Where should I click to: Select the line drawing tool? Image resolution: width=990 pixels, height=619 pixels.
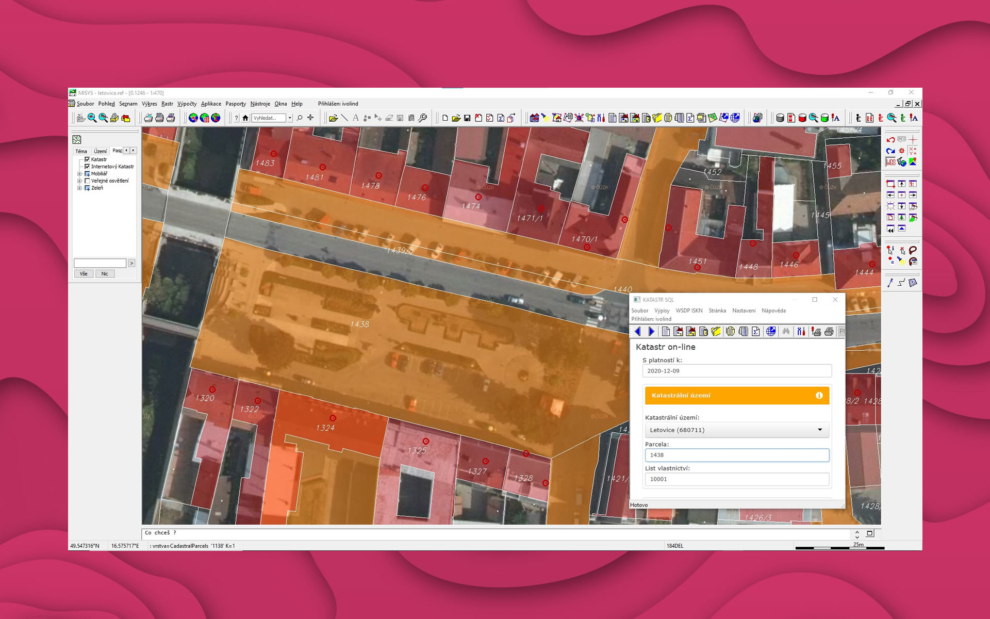pyautogui.click(x=344, y=117)
